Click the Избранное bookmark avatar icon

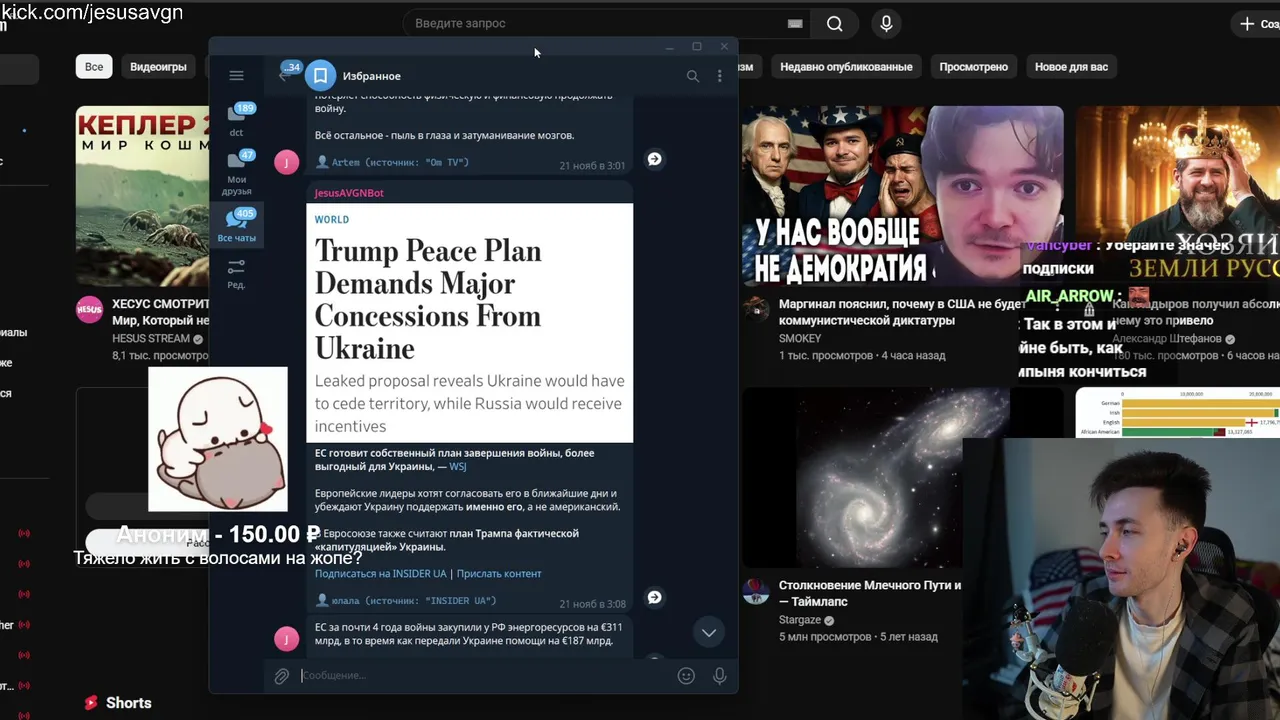coord(320,75)
